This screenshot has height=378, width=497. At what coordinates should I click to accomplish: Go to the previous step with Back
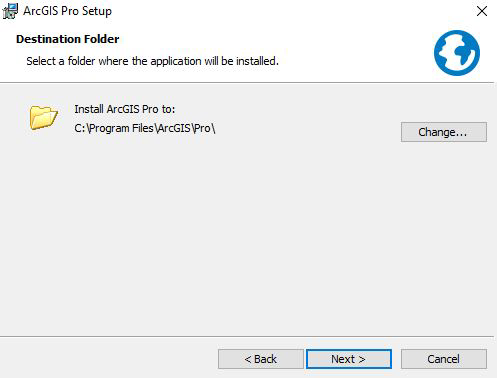click(x=261, y=359)
